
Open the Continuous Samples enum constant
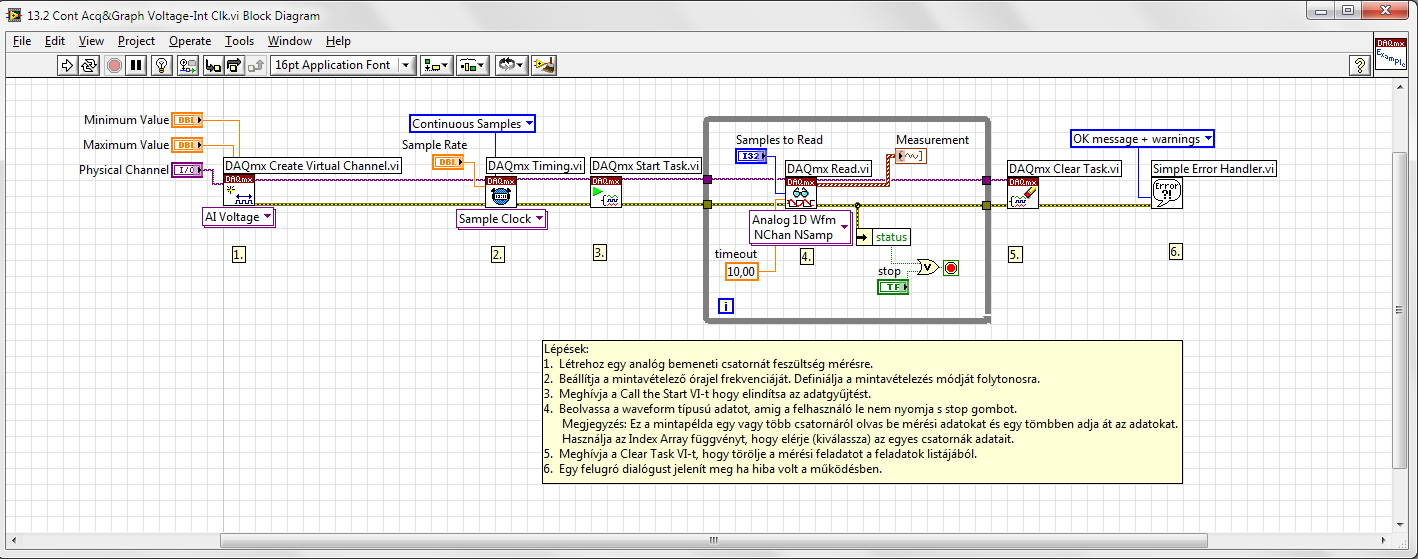473,124
